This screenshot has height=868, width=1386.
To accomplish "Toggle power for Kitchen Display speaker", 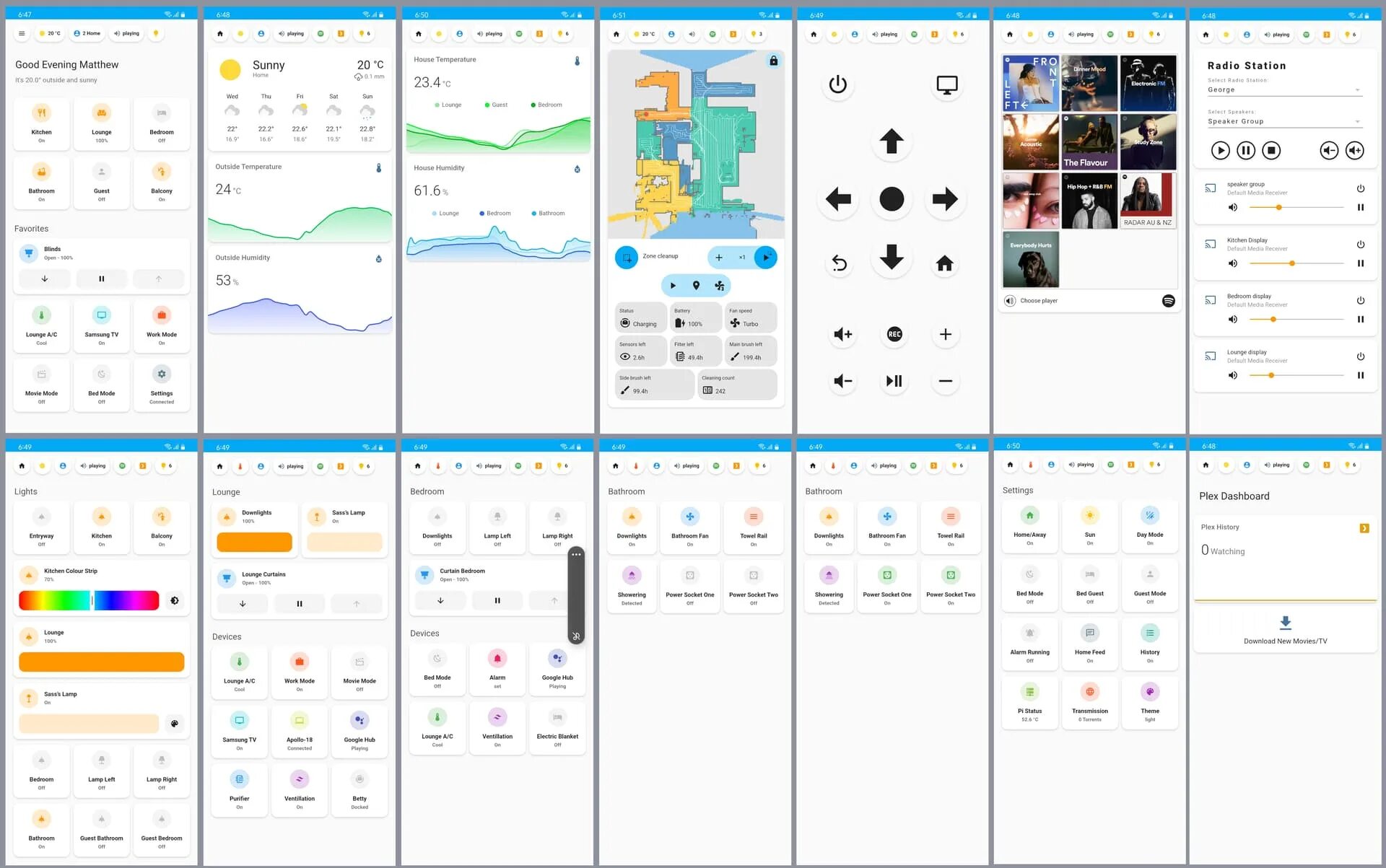I will click(1360, 244).
